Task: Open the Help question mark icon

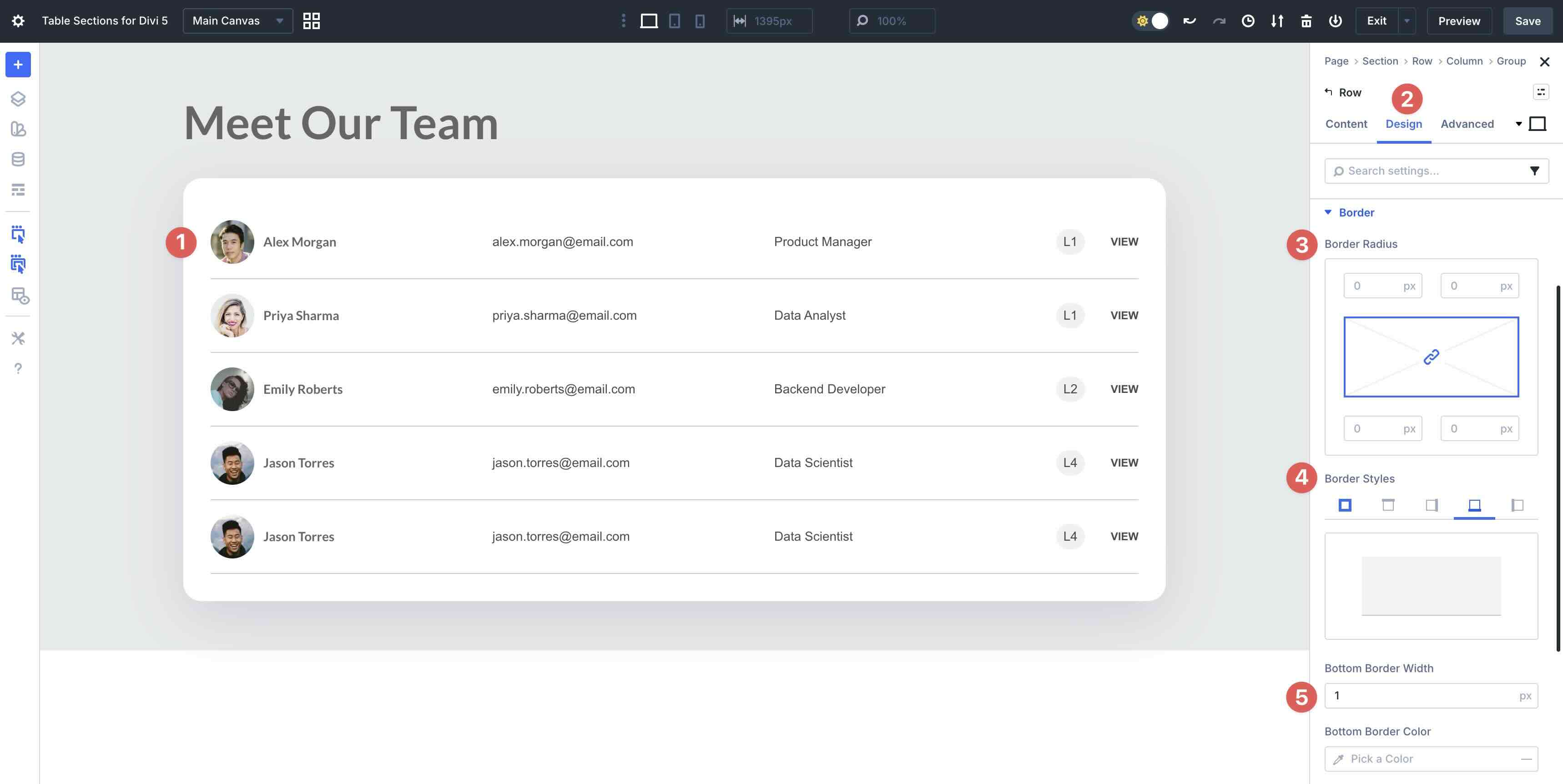Action: [18, 368]
